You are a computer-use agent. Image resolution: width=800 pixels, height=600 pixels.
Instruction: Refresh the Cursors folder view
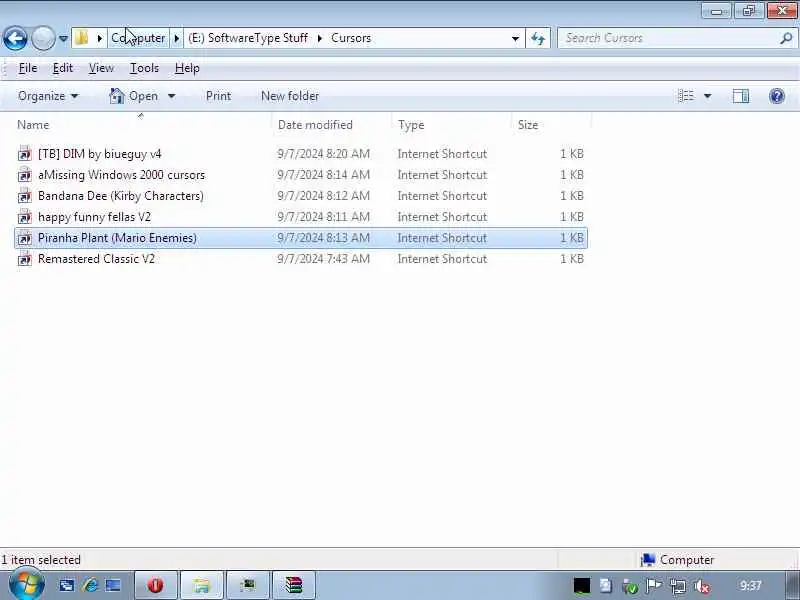pos(538,38)
